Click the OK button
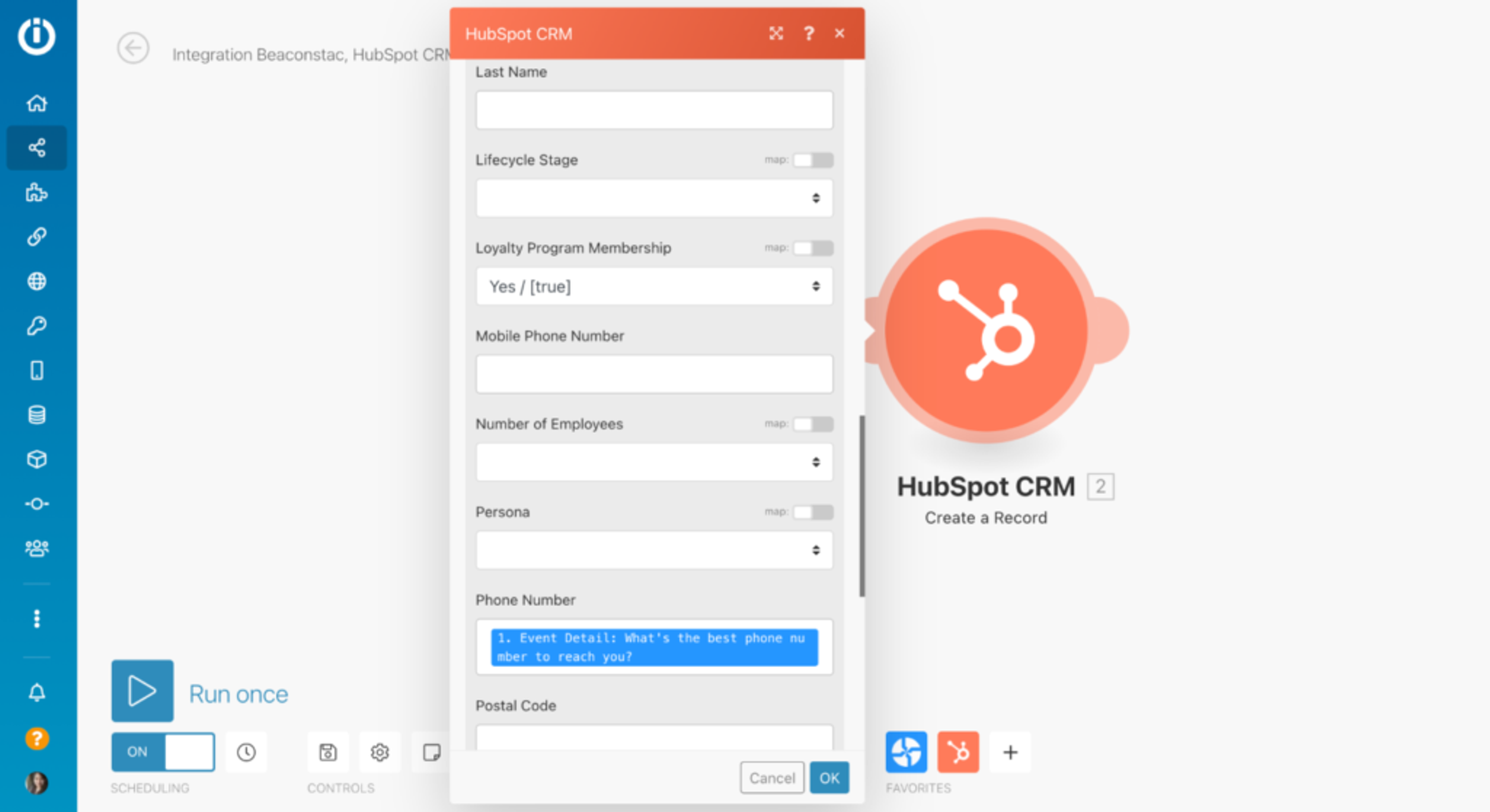This screenshot has height=812, width=1490. 829,778
